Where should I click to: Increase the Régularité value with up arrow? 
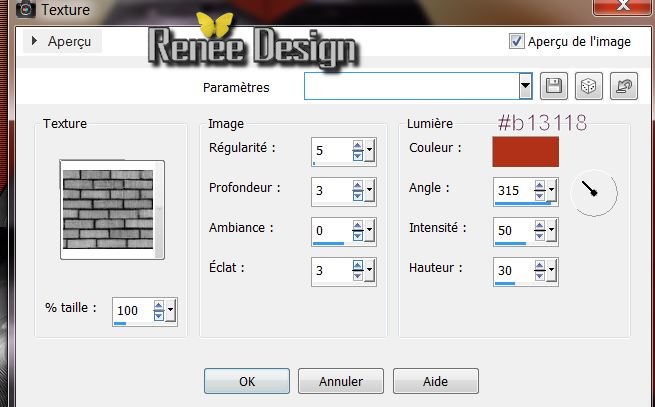point(358,146)
